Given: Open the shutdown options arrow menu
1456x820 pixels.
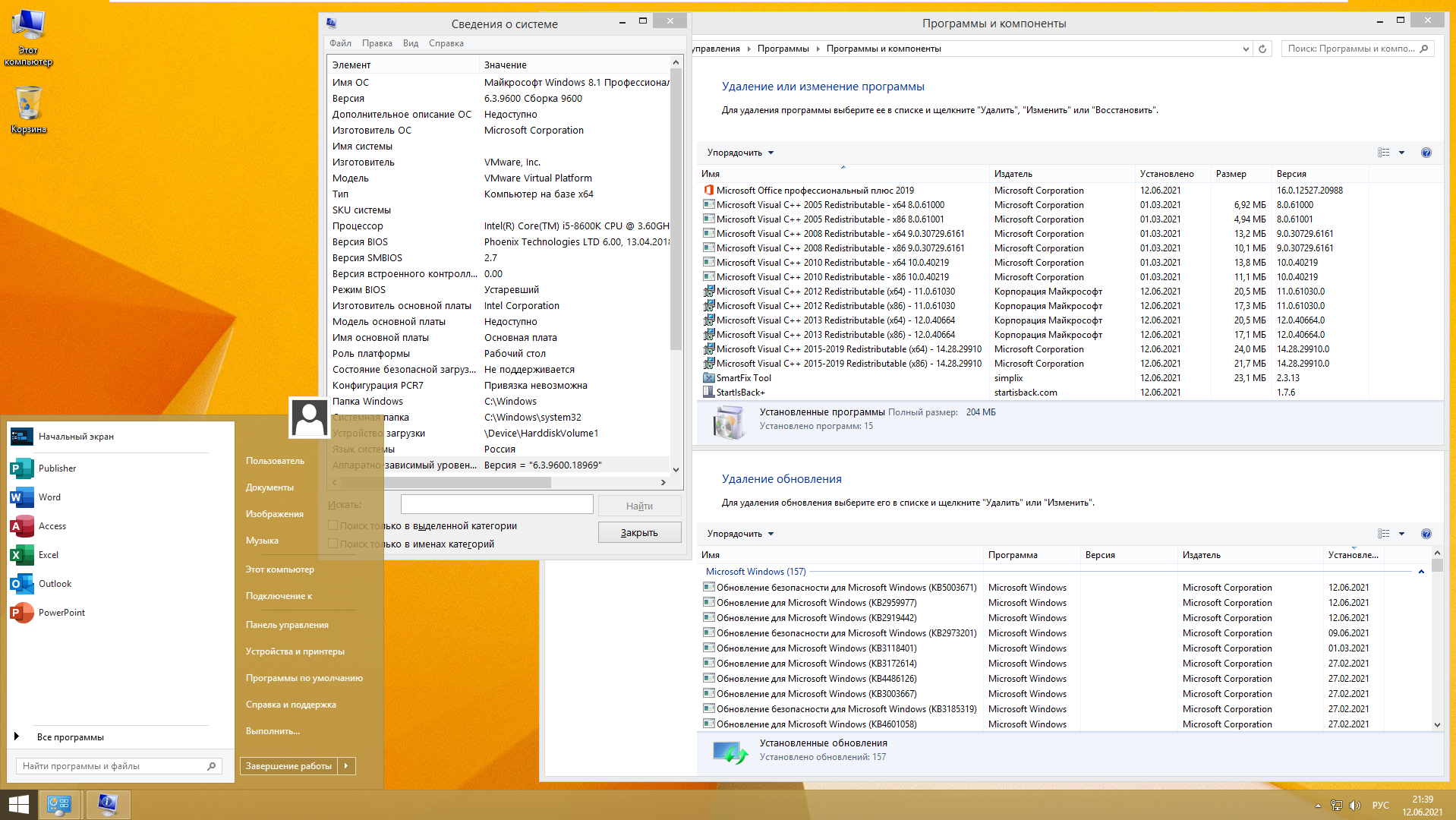Looking at the screenshot, I should coord(346,766).
